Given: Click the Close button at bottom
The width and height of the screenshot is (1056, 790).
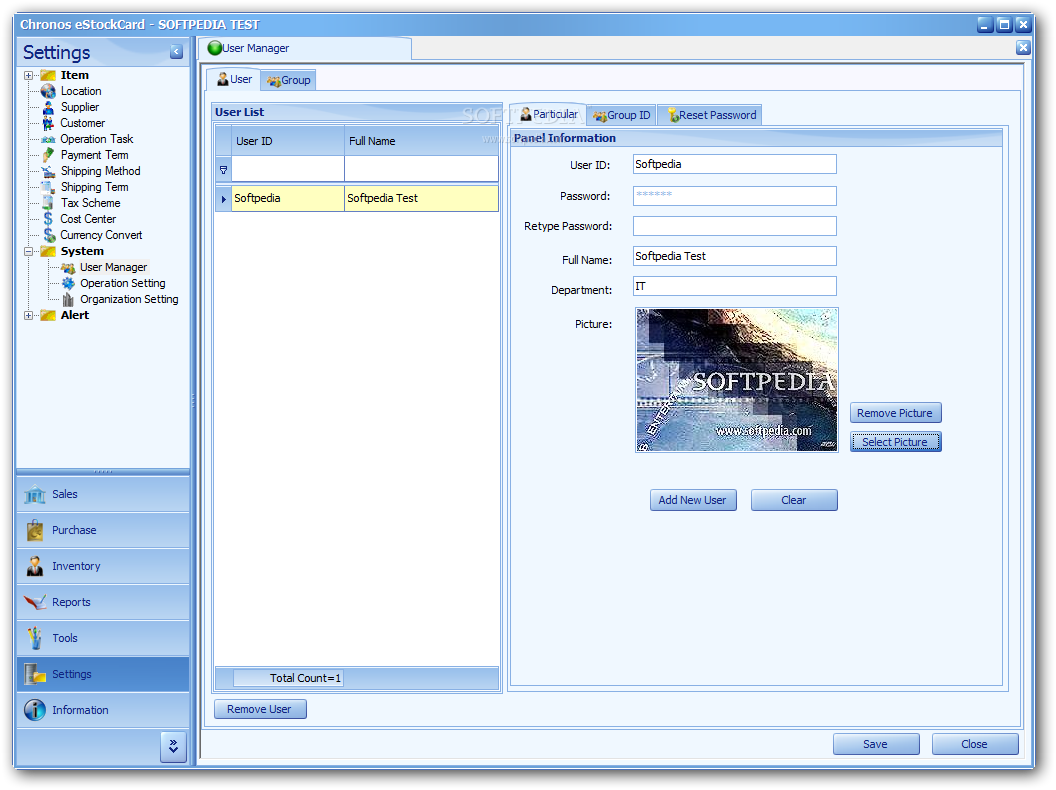Looking at the screenshot, I should [x=975, y=744].
